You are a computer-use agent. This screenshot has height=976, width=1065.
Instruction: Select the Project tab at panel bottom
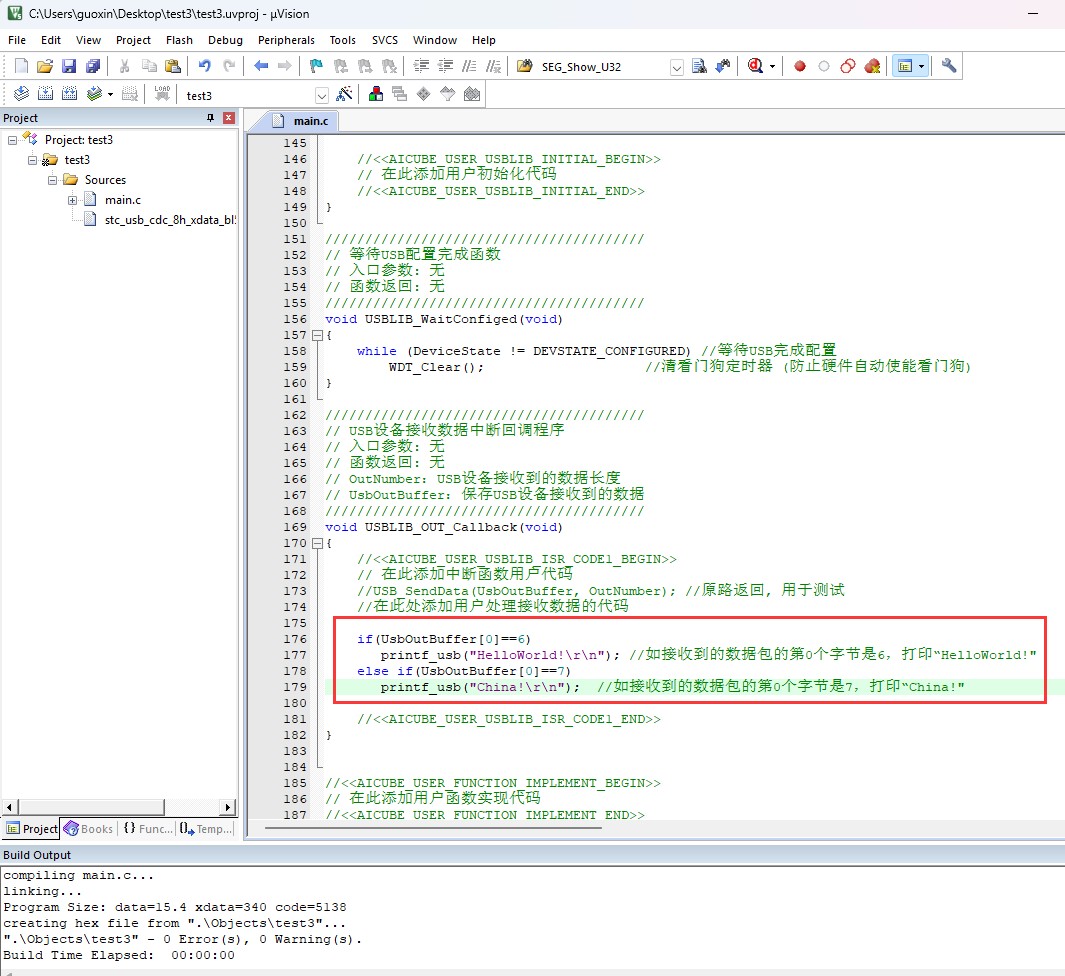[31, 829]
